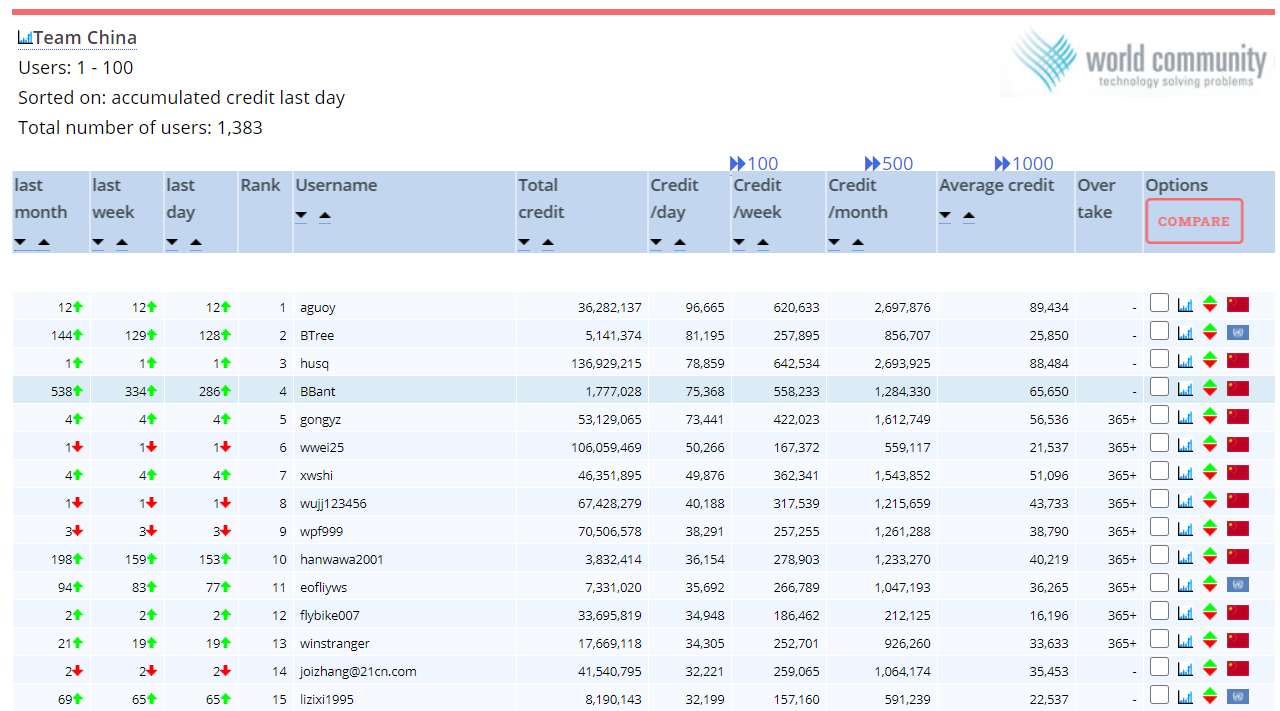Image resolution: width=1280 pixels, height=711 pixels.
Task: Open bar chart icon for flybike007
Action: point(1186,613)
